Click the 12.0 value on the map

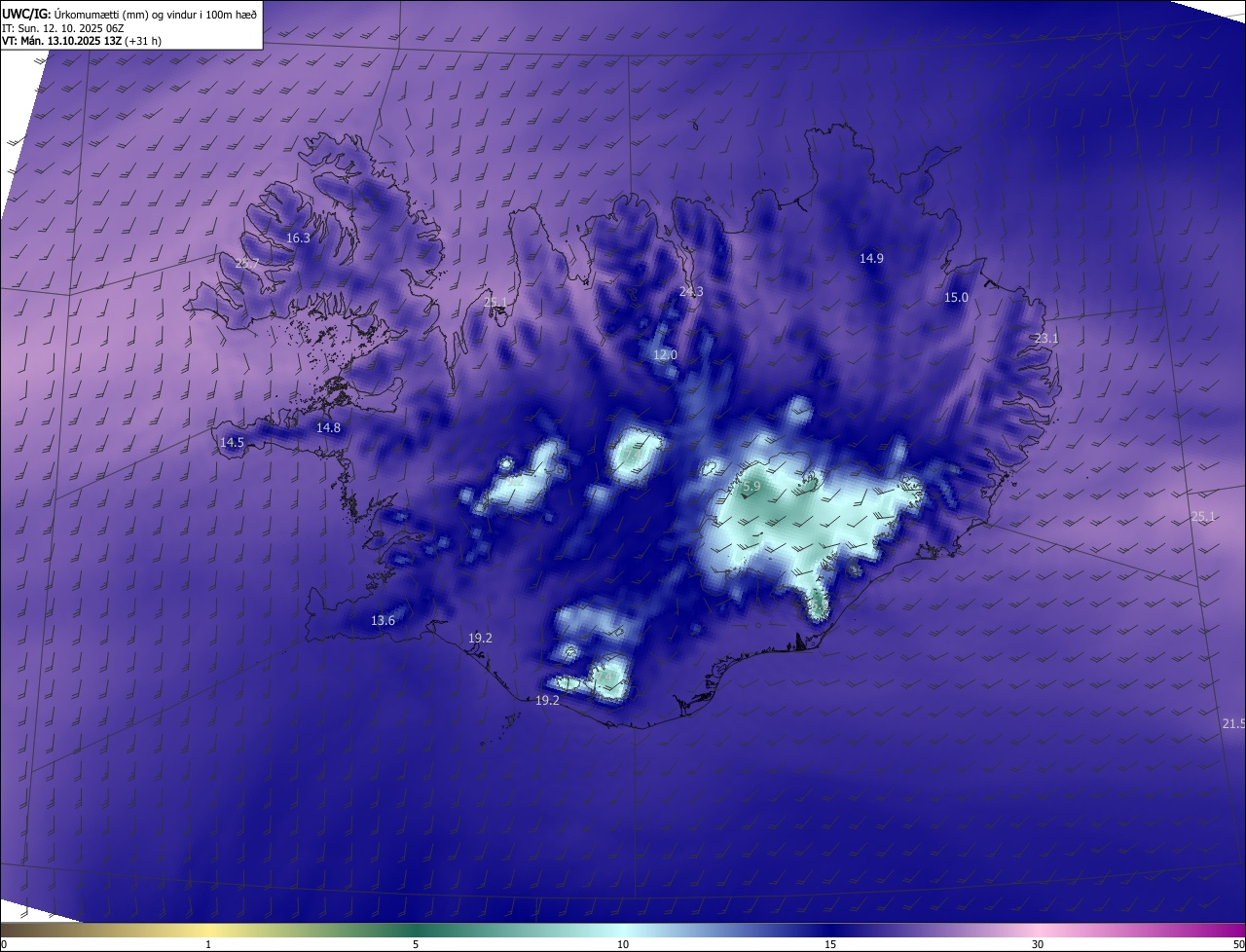point(665,355)
